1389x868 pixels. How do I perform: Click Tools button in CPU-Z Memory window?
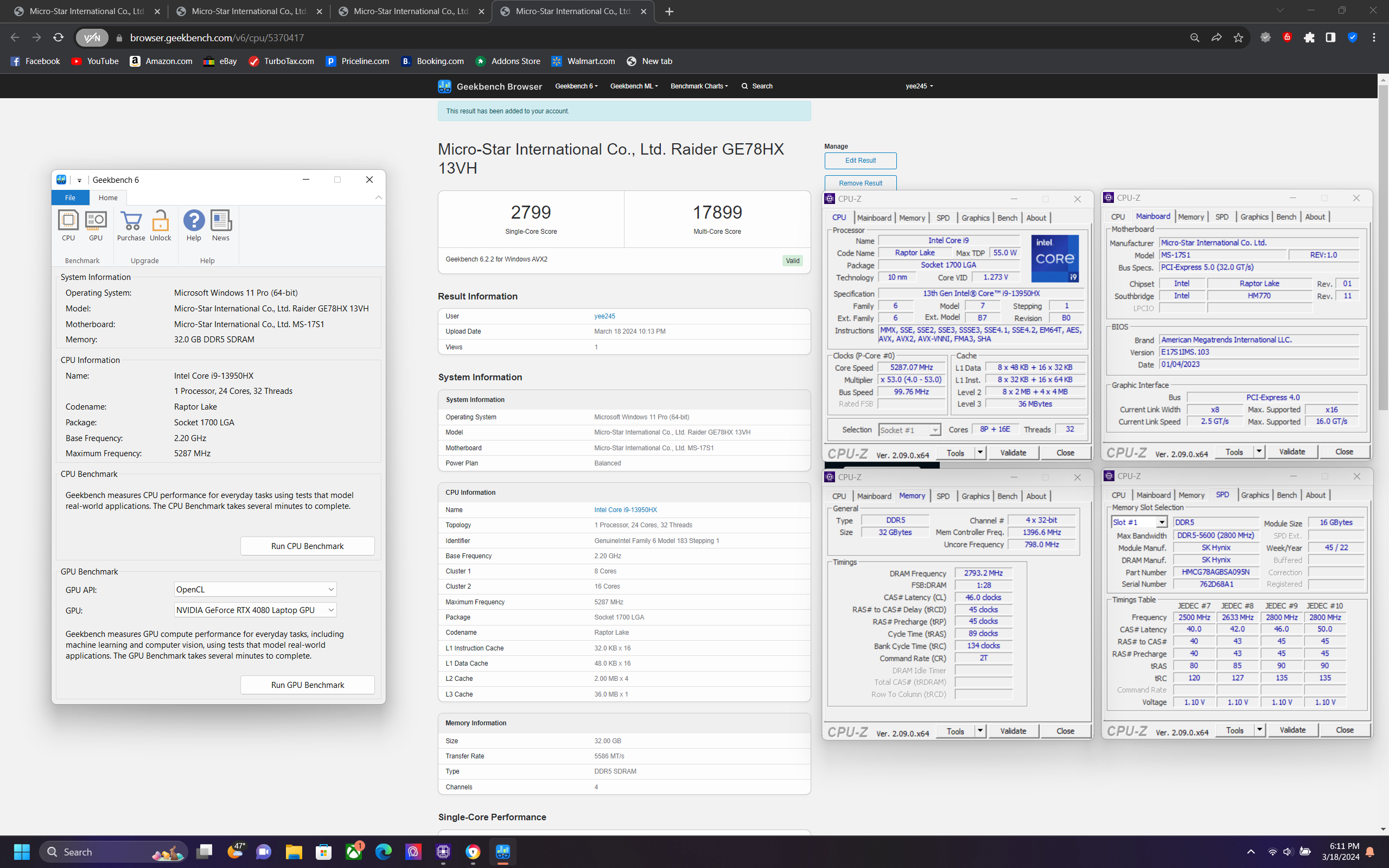coord(955,731)
